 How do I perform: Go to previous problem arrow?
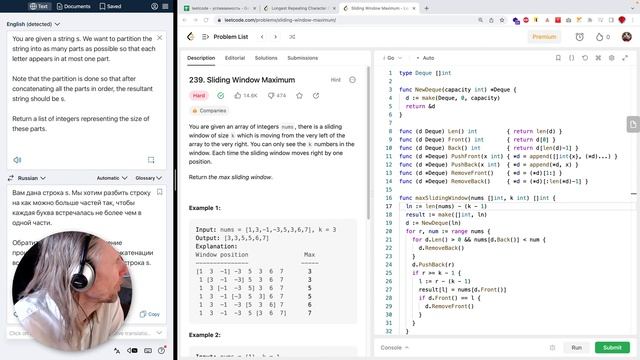pyautogui.click(x=262, y=37)
